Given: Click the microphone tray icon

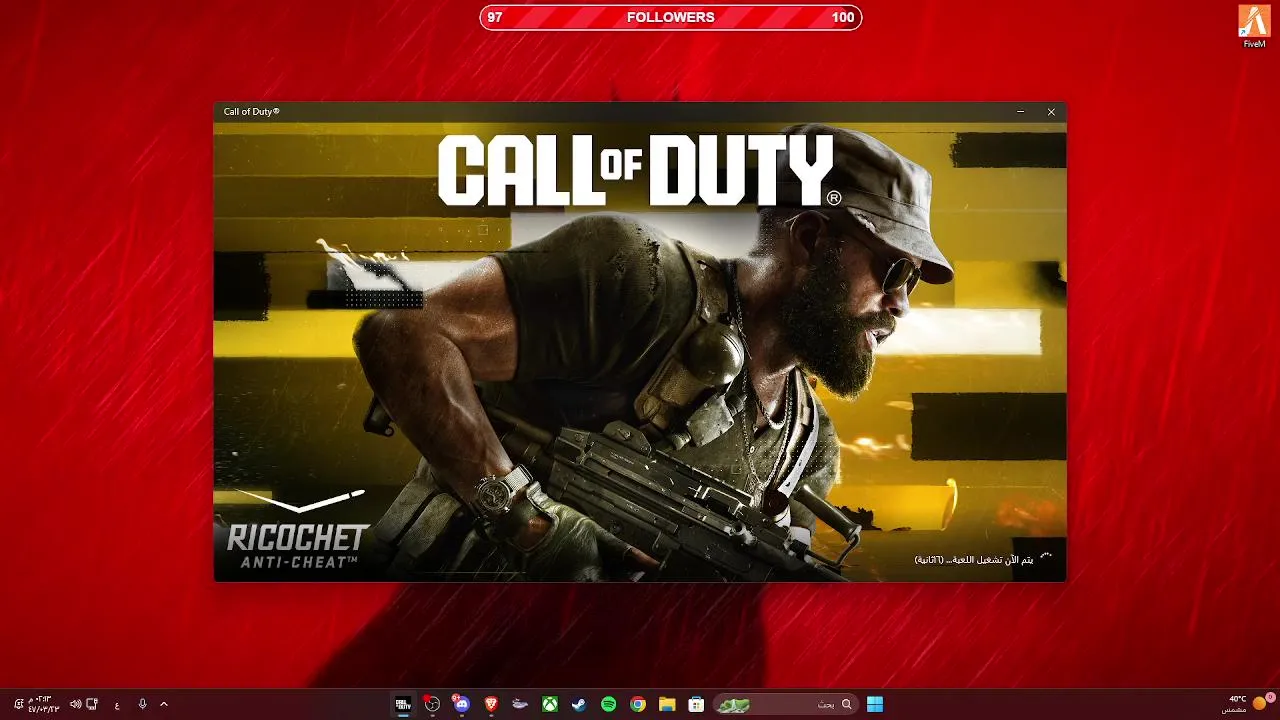Looking at the screenshot, I should coord(143,704).
